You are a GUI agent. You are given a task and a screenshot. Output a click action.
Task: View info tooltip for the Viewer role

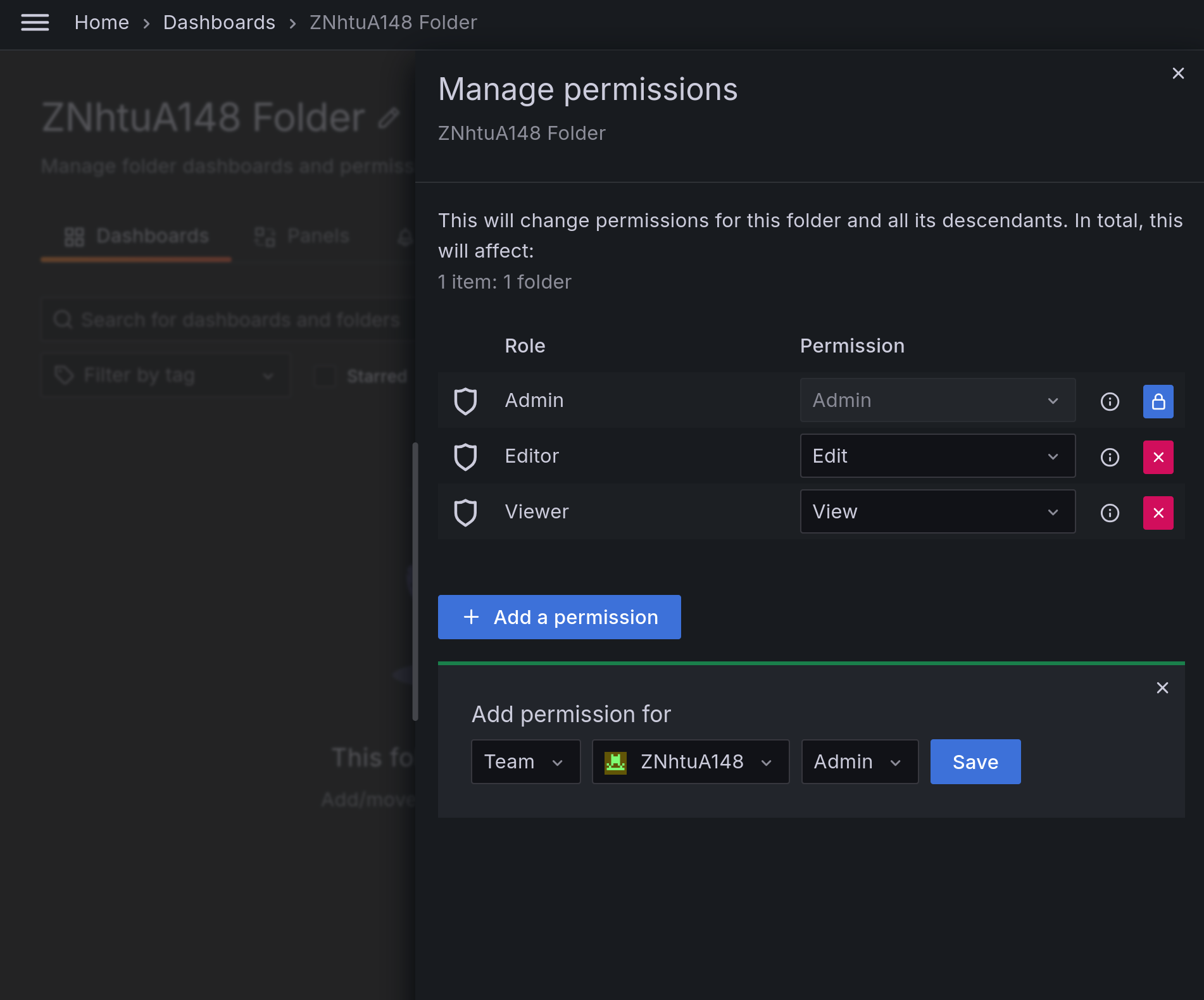click(1110, 512)
